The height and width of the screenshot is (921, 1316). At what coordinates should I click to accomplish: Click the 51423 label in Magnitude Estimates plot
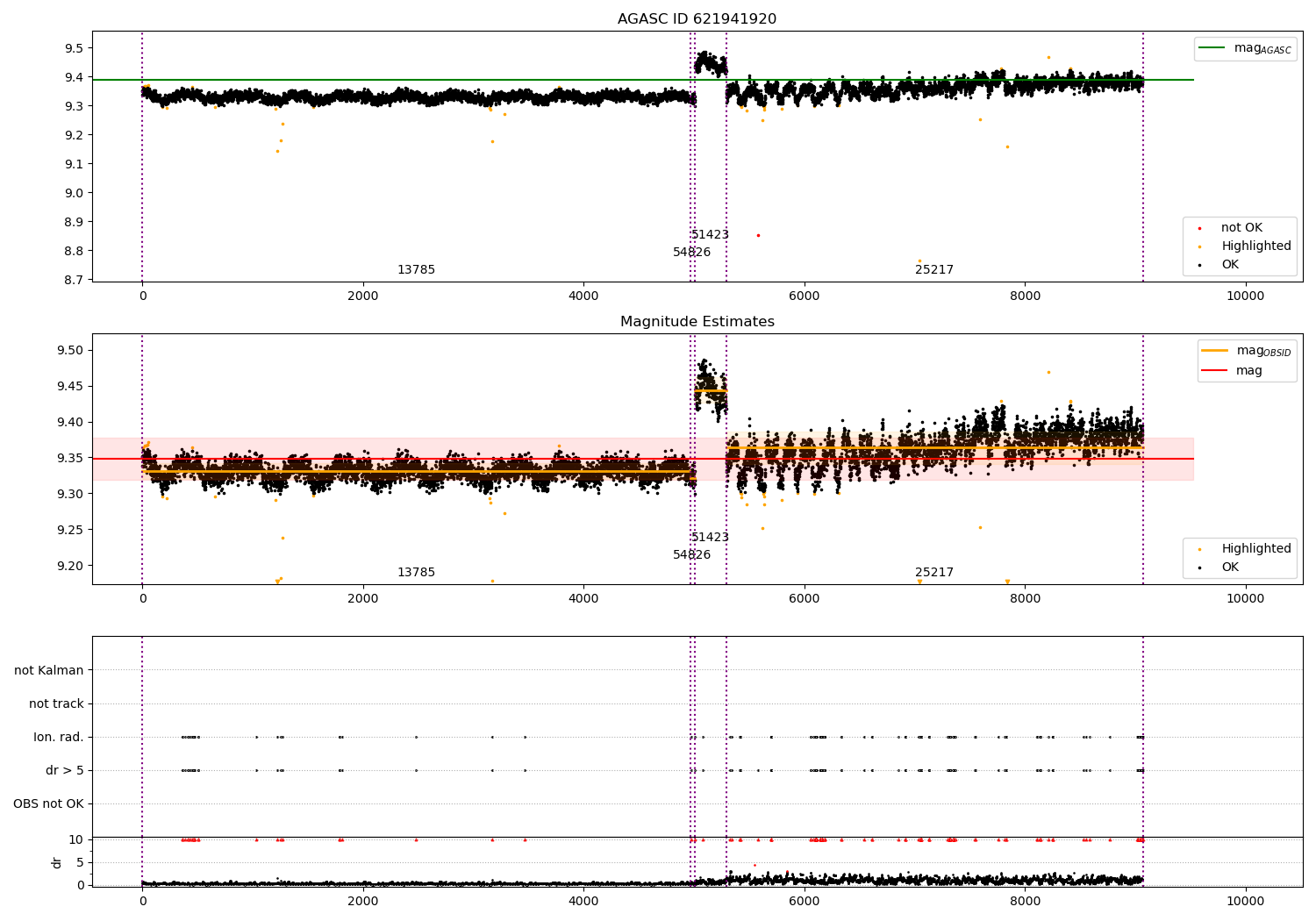710,538
